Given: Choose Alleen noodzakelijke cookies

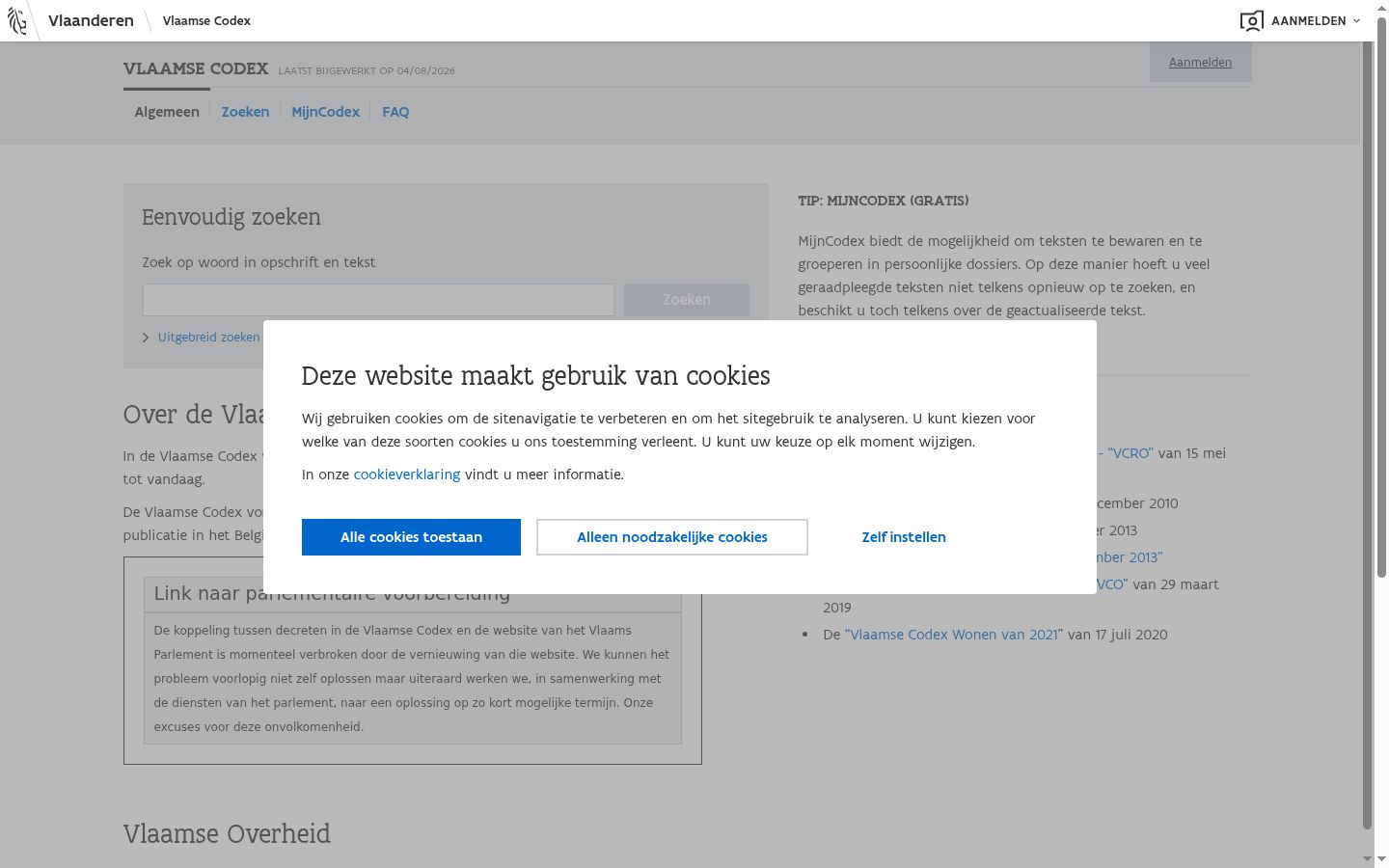Looking at the screenshot, I should pos(672,537).
